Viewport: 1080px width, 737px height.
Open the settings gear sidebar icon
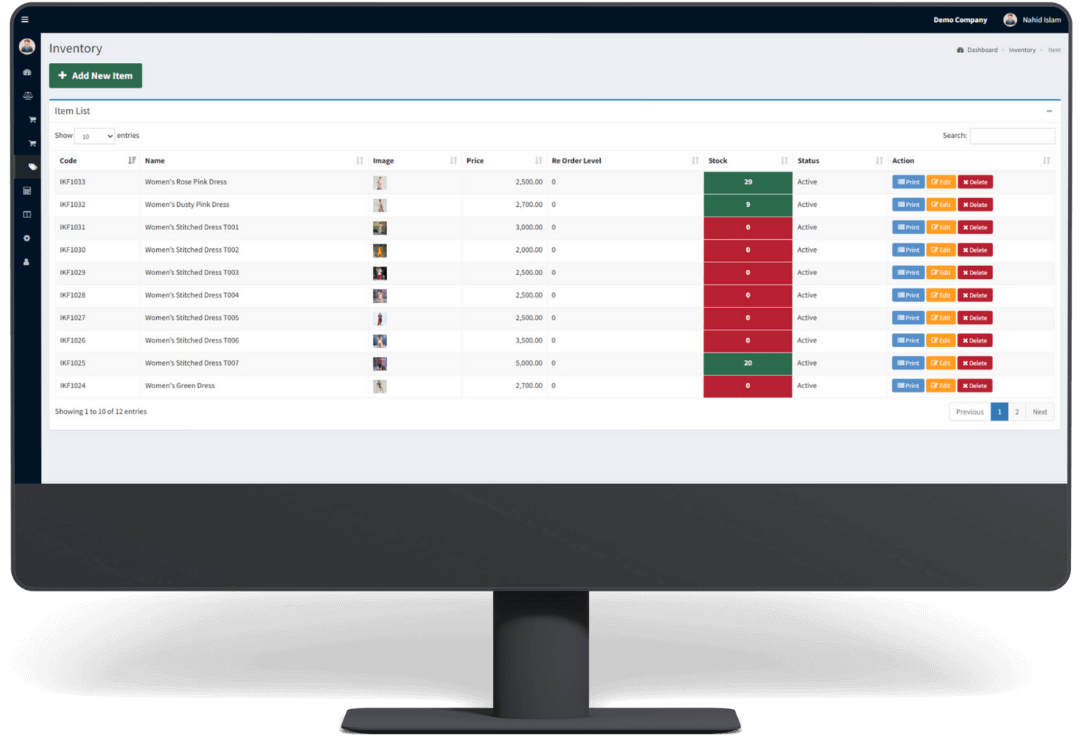click(x=27, y=238)
